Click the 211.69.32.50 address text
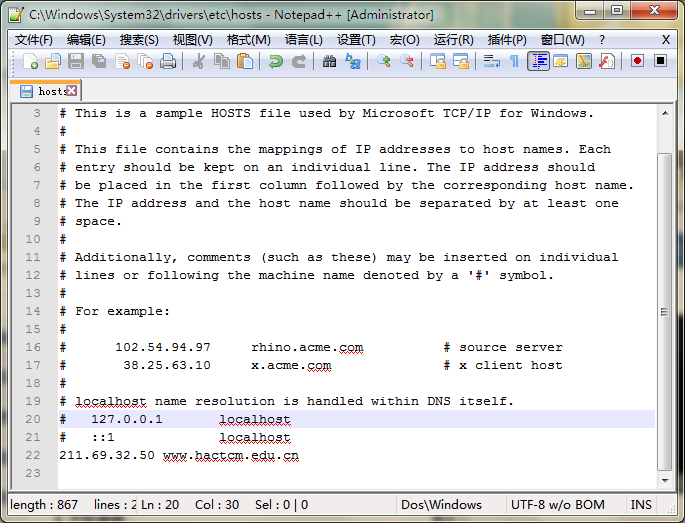The image size is (685, 523). tap(107, 455)
